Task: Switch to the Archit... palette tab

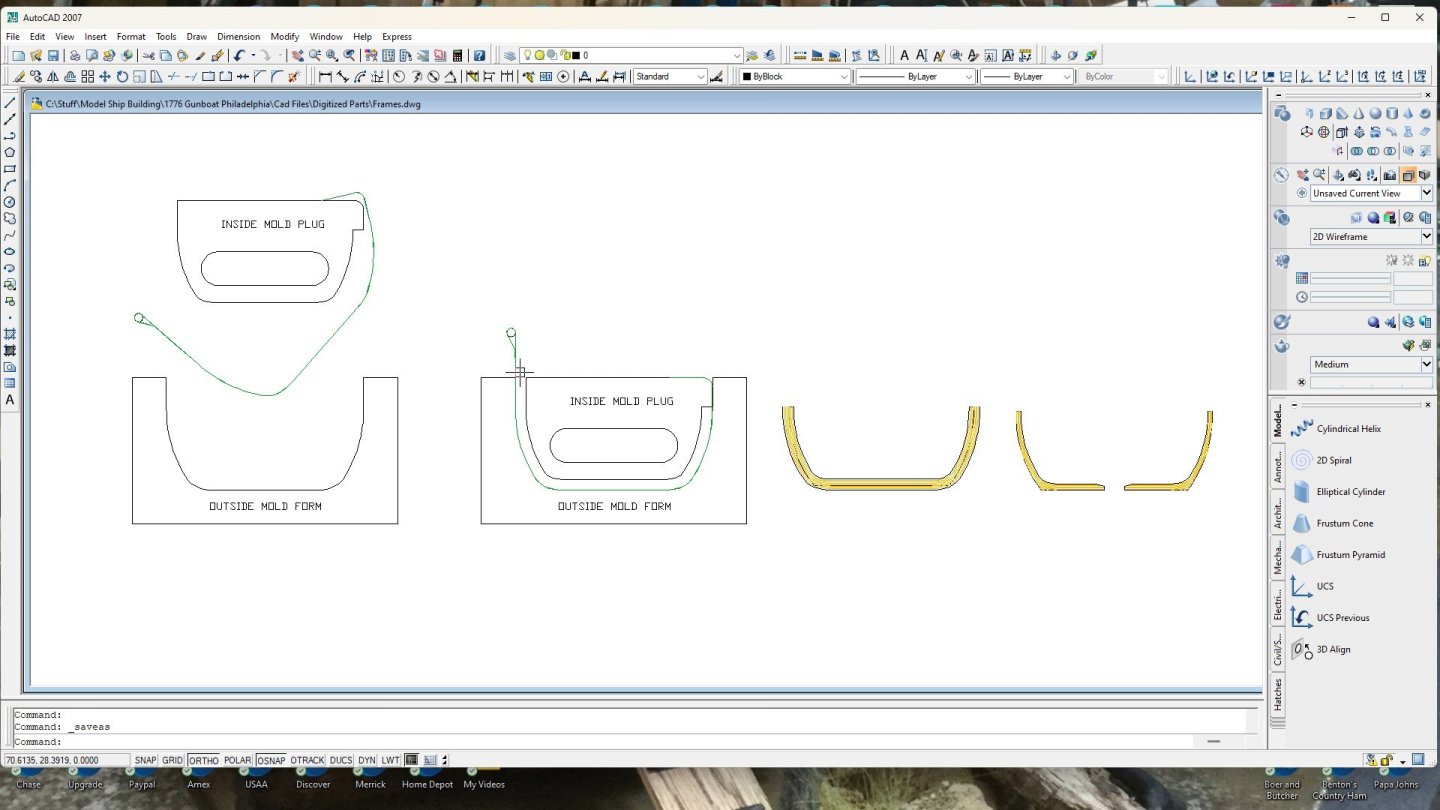Action: [1278, 512]
